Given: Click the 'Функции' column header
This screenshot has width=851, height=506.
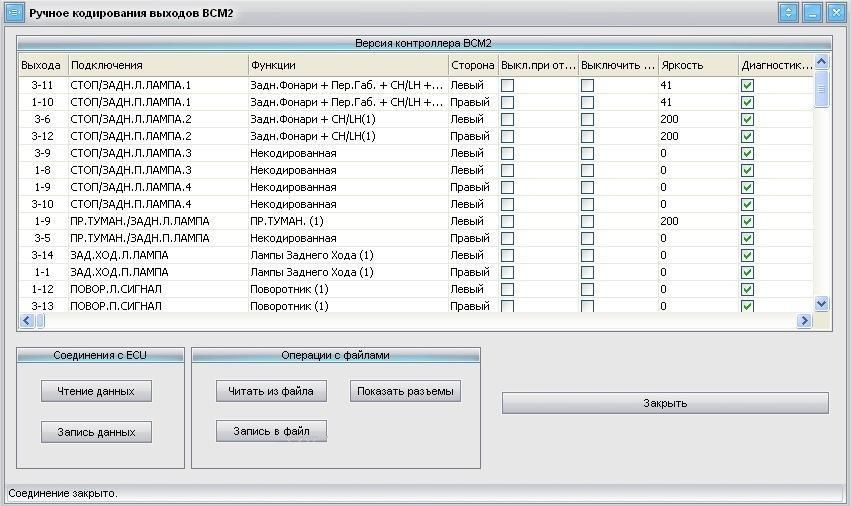Looking at the screenshot, I should pos(348,65).
